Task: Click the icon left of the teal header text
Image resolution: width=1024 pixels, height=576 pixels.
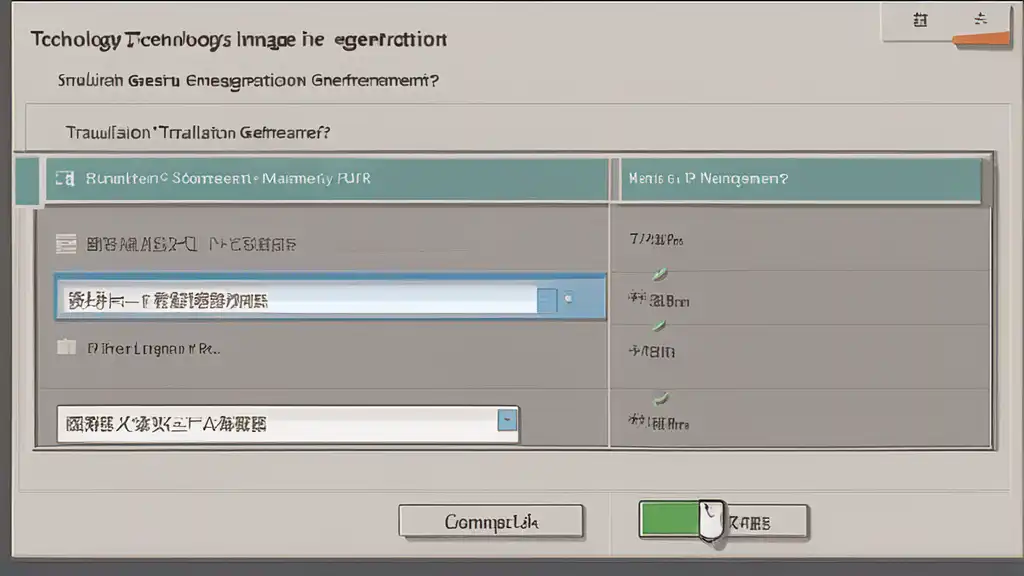Action: pyautogui.click(x=65, y=179)
